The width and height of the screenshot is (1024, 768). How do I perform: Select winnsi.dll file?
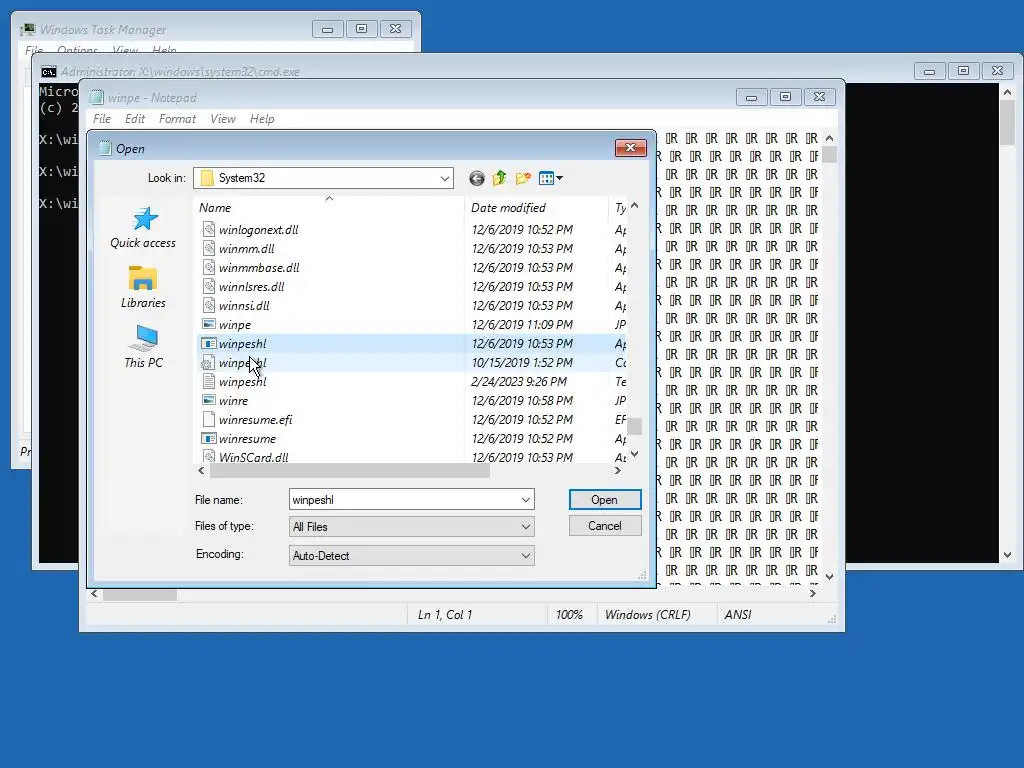[x=244, y=306]
